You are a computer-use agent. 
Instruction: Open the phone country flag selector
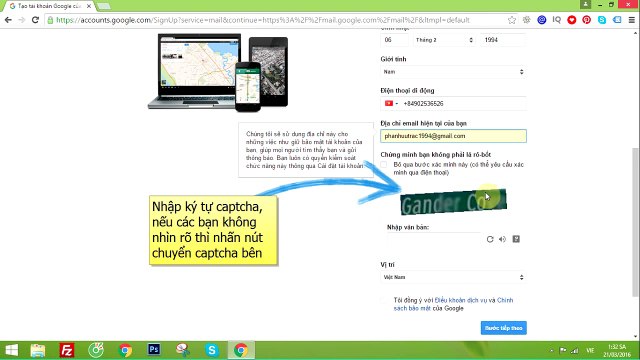(x=391, y=104)
